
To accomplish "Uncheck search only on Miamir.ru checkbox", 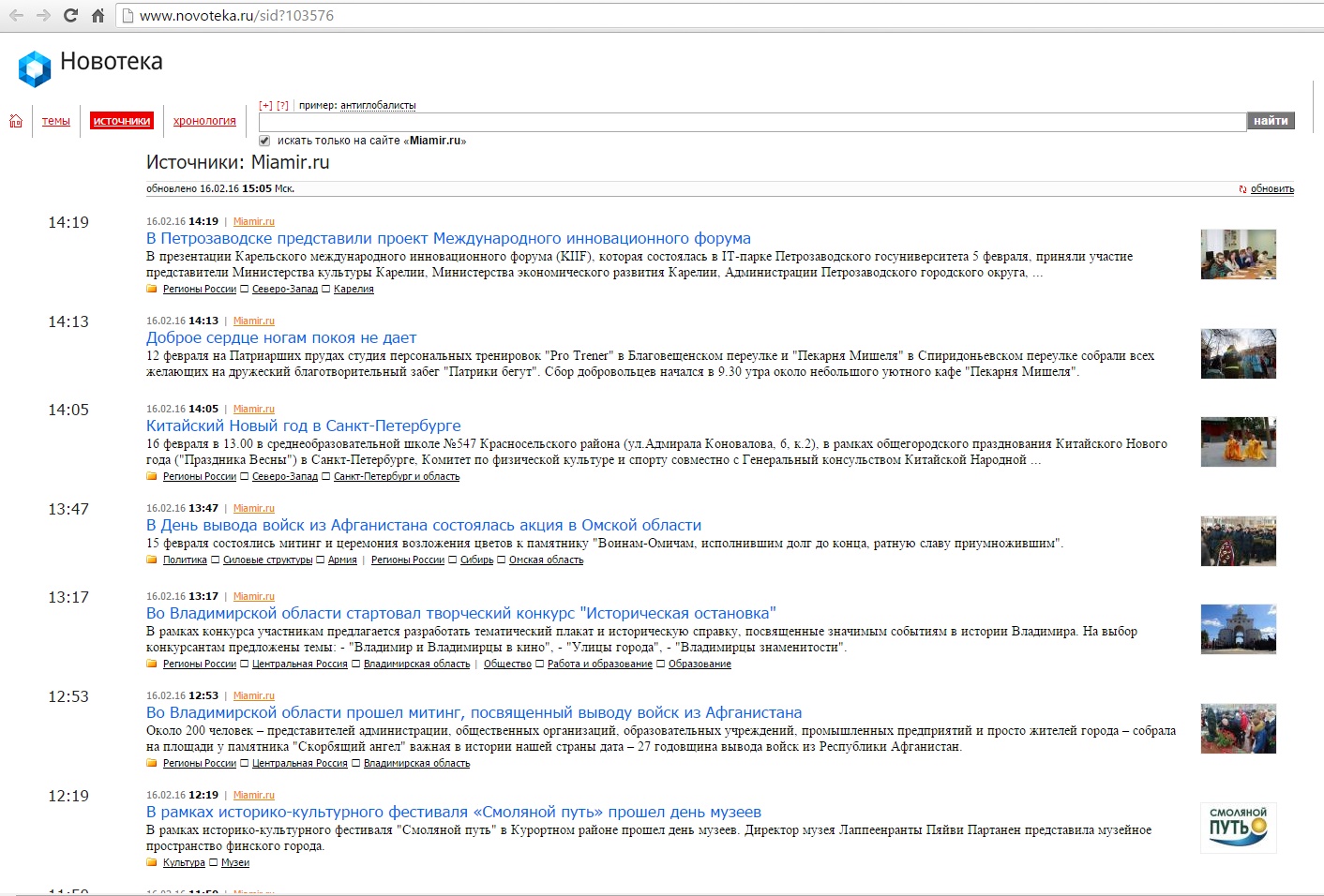I will (264, 141).
